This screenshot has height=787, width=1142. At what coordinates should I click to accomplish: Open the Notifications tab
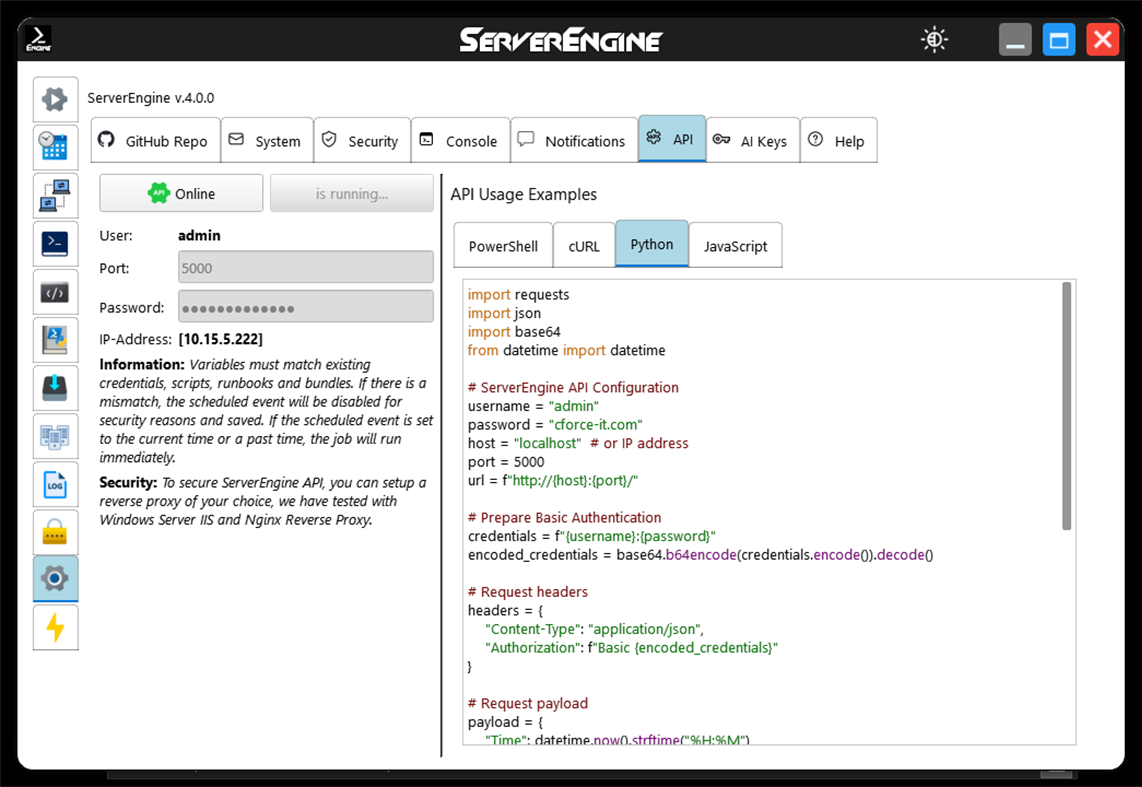click(x=573, y=140)
